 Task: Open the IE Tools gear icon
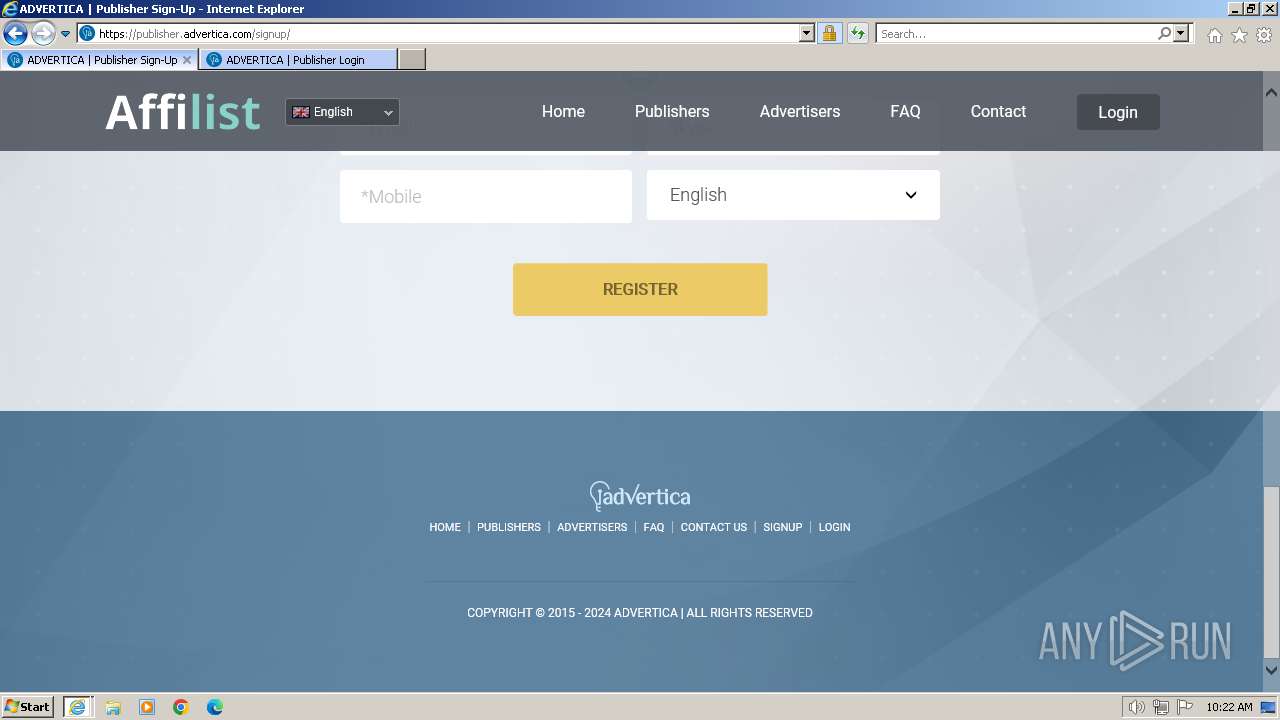(1264, 35)
